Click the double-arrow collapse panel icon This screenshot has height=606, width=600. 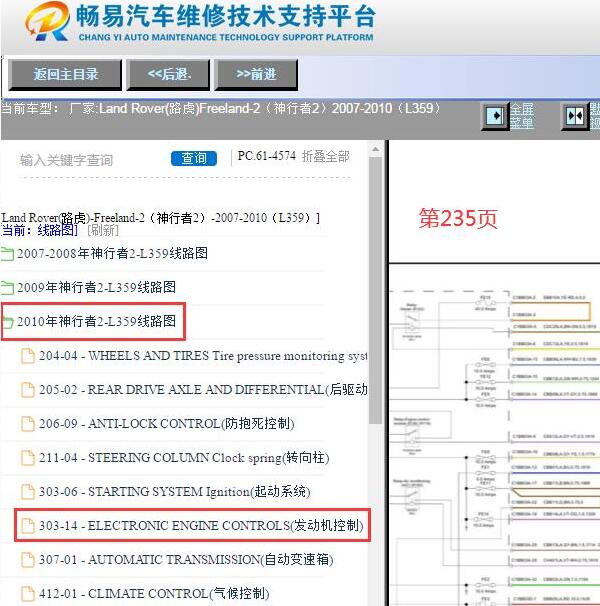click(575, 116)
